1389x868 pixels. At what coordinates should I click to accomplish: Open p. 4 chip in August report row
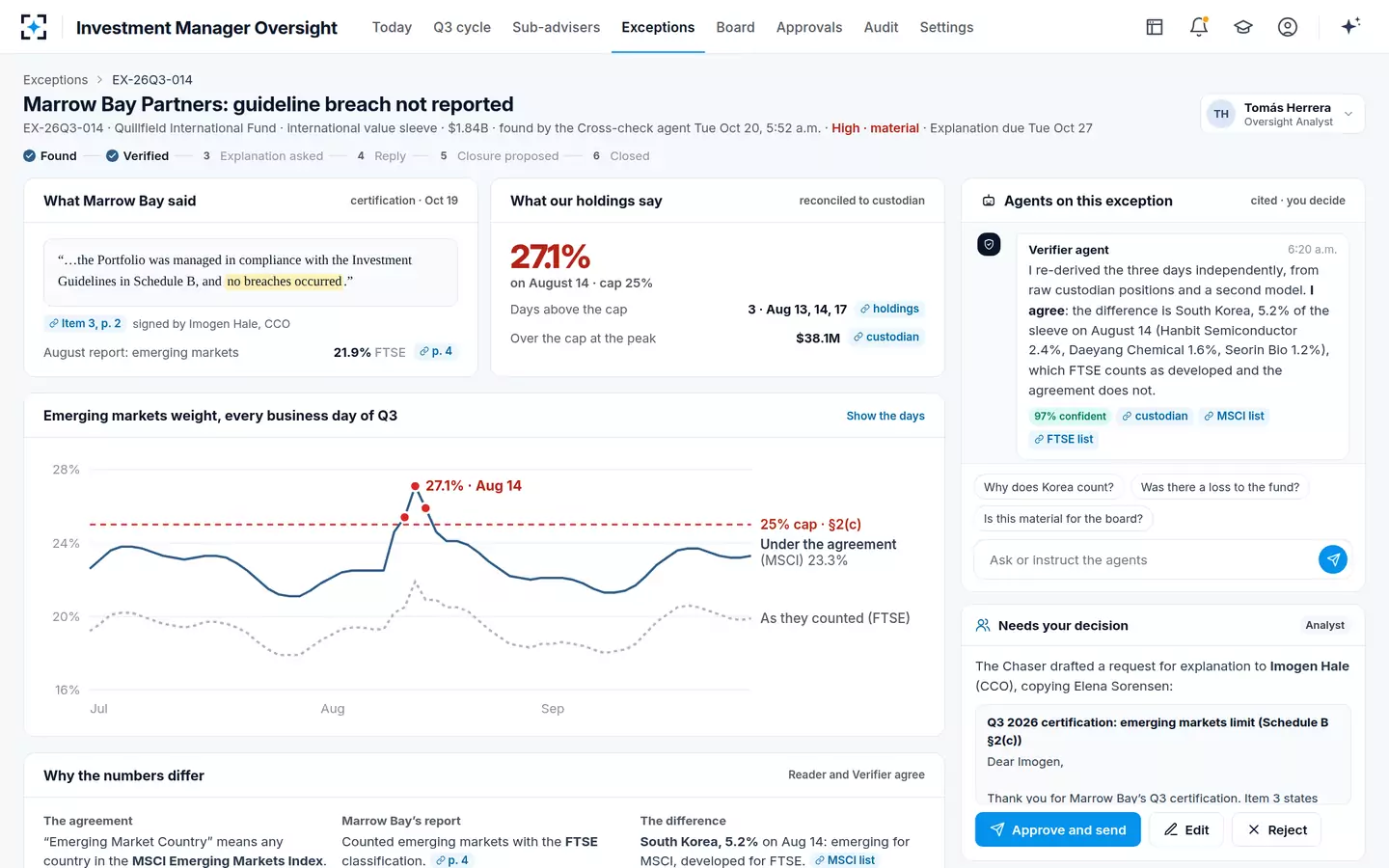436,351
